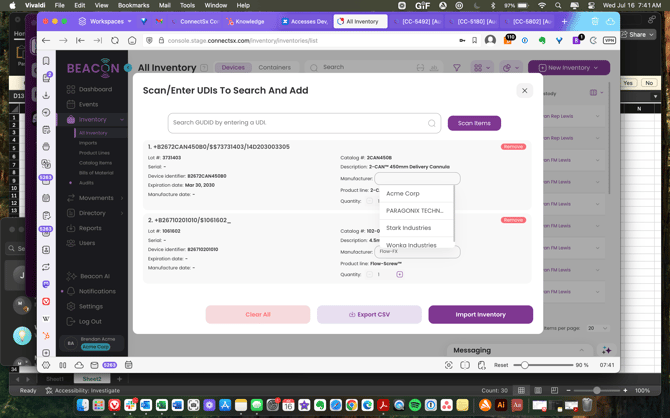Remove item 2 +B26710201010 entry
This screenshot has height=418, width=670.
pos(513,220)
